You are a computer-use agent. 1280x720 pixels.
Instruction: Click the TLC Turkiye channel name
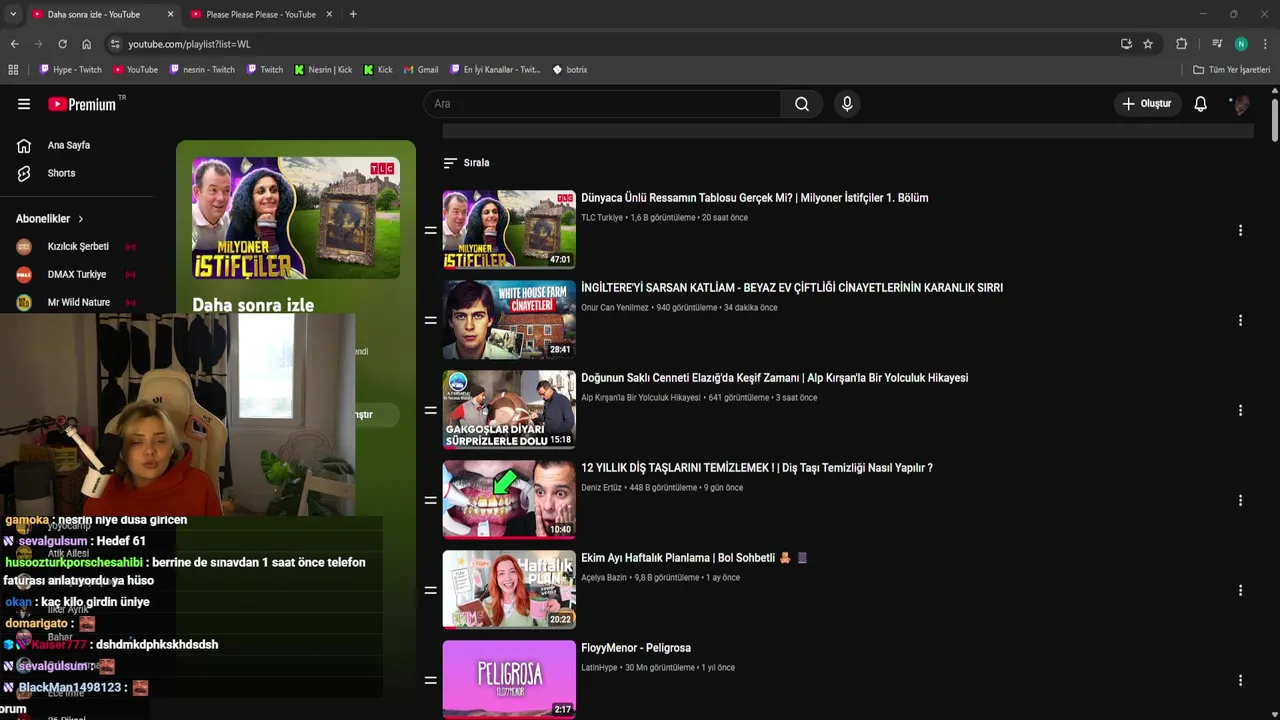click(x=602, y=218)
